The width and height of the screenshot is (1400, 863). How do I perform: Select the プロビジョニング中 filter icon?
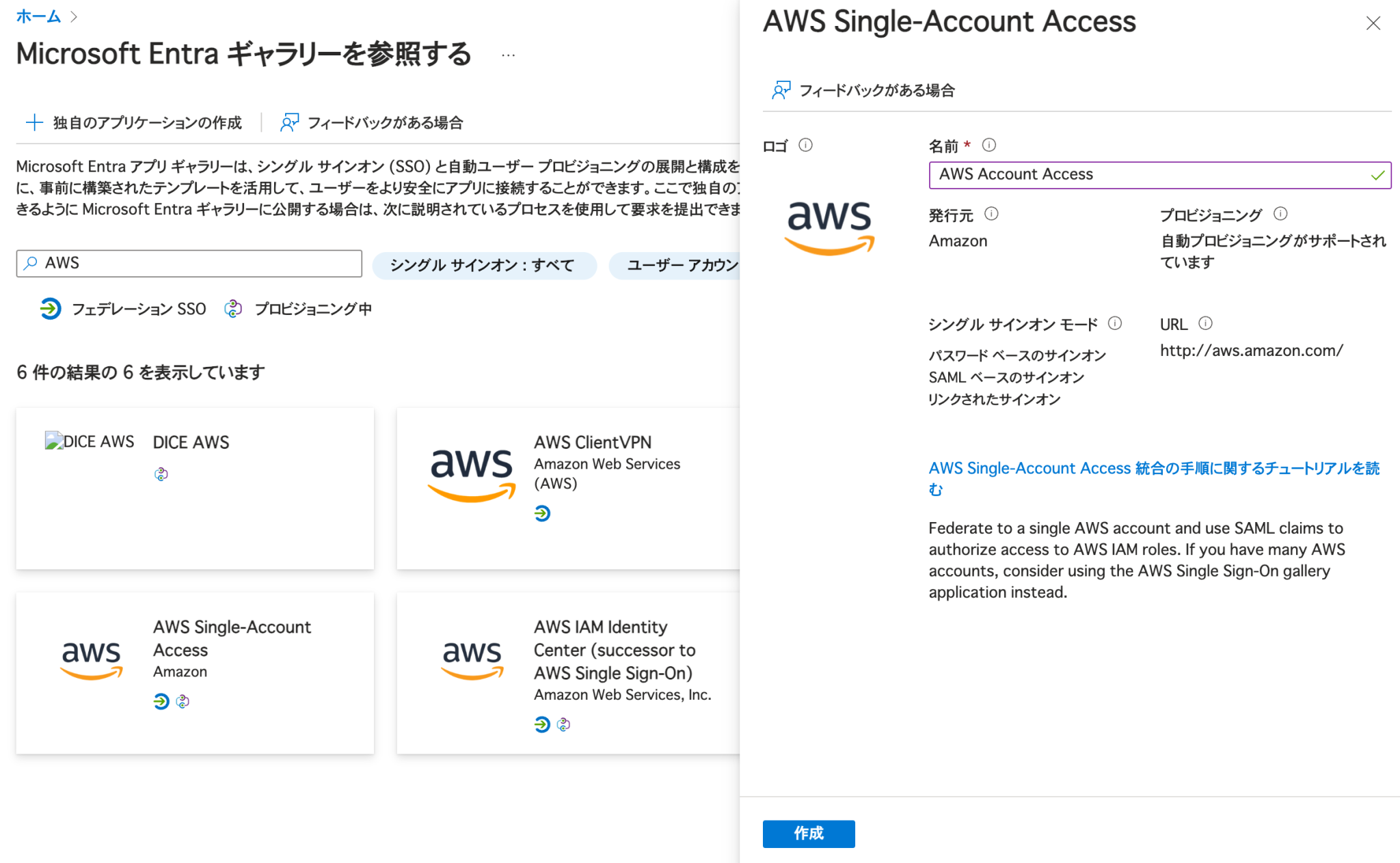(233, 309)
